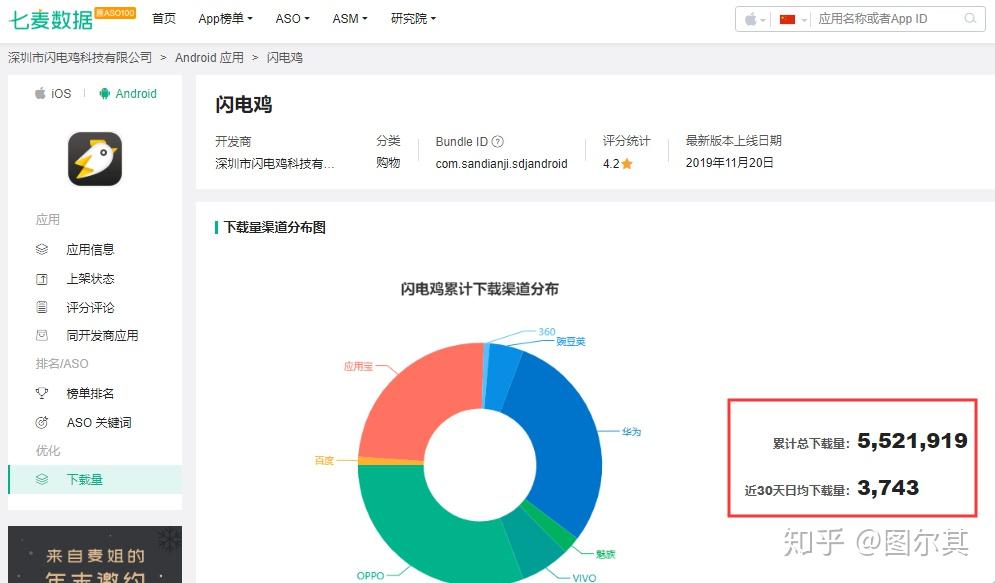Open 深圳市闪电鸡科技有限公司 breadcrumb link

coord(80,58)
